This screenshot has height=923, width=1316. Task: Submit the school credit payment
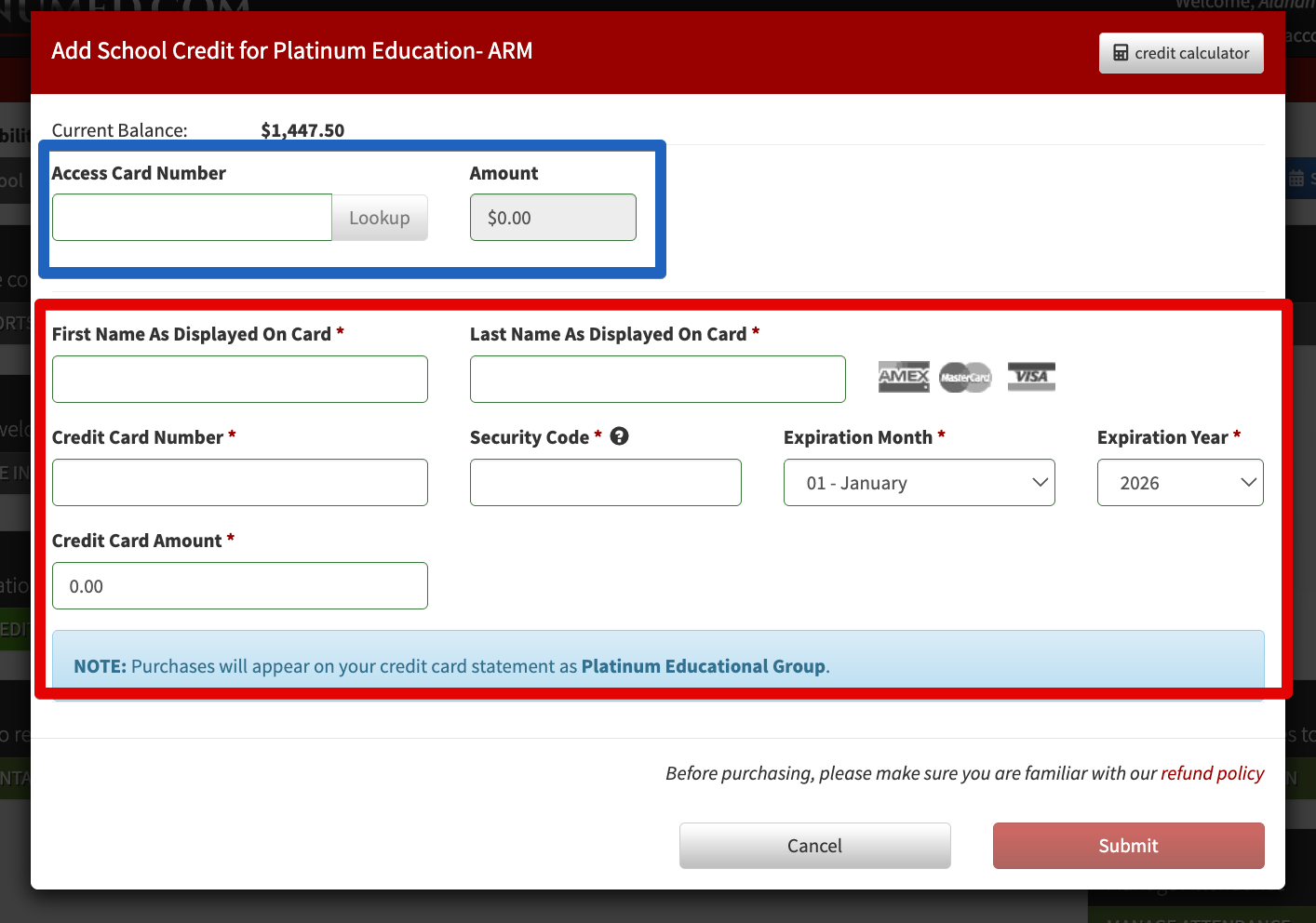pyautogui.click(x=1129, y=846)
